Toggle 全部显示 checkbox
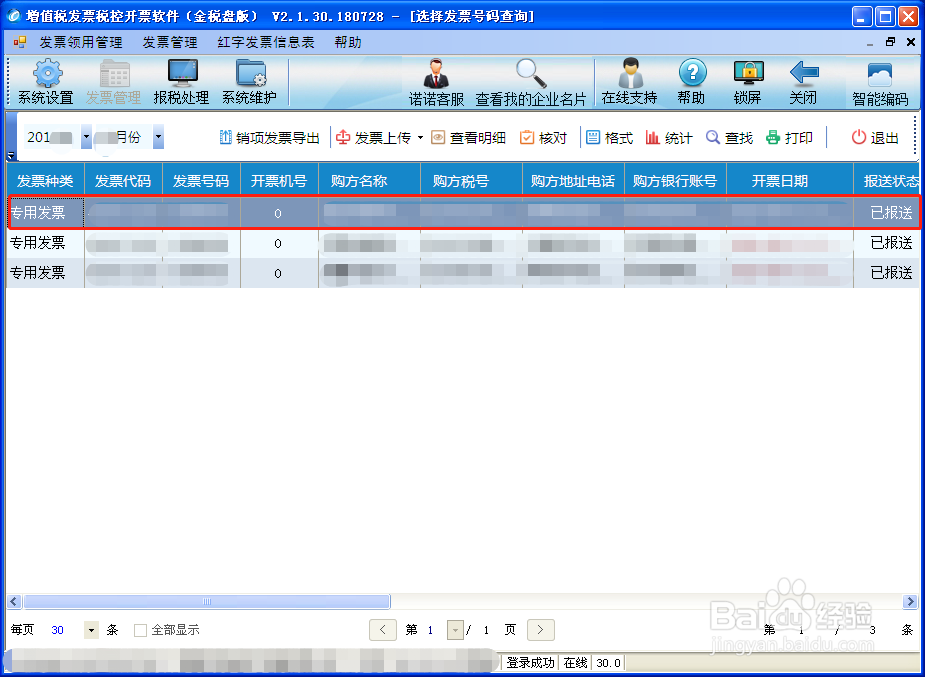Image resolution: width=925 pixels, height=677 pixels. (x=140, y=630)
